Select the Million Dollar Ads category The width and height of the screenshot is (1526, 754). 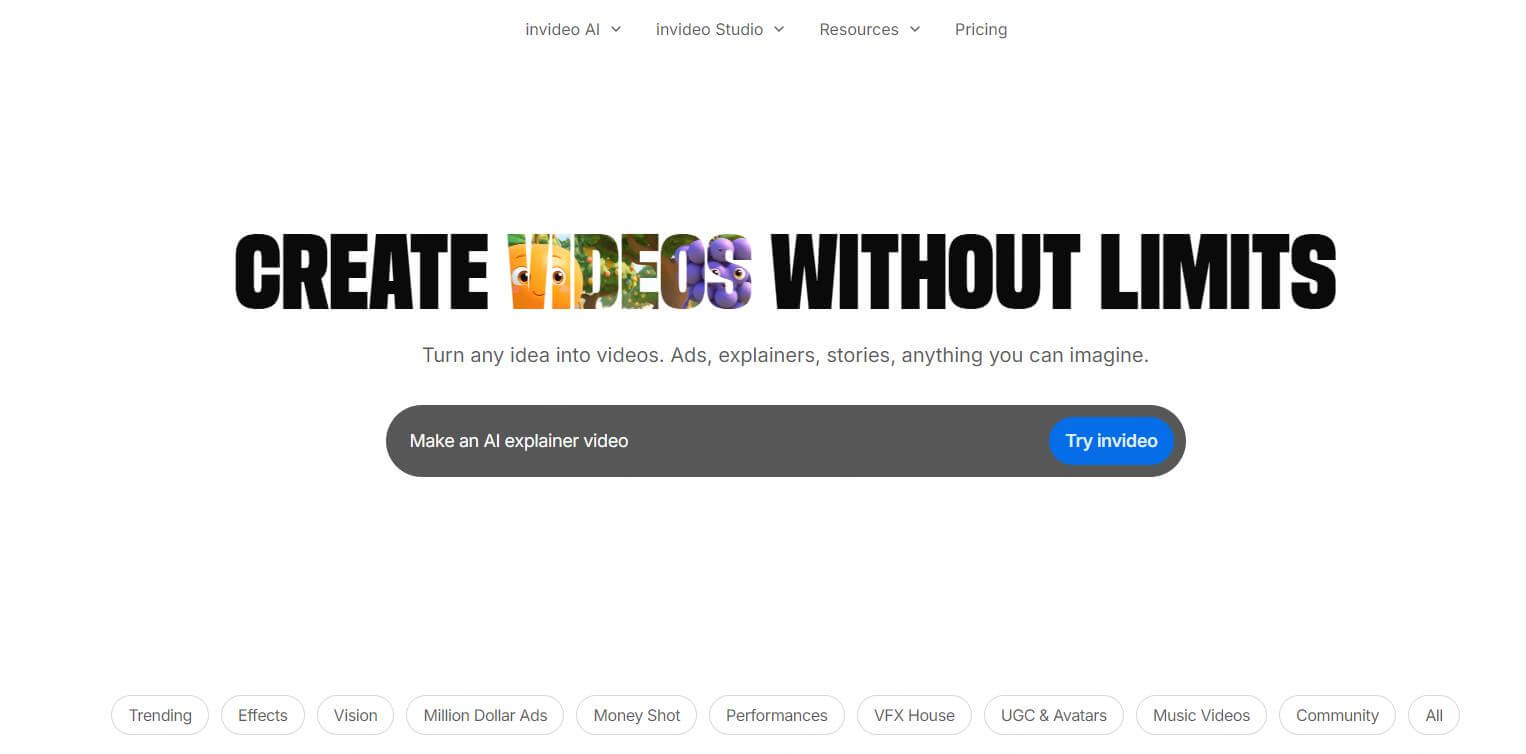[x=484, y=715]
